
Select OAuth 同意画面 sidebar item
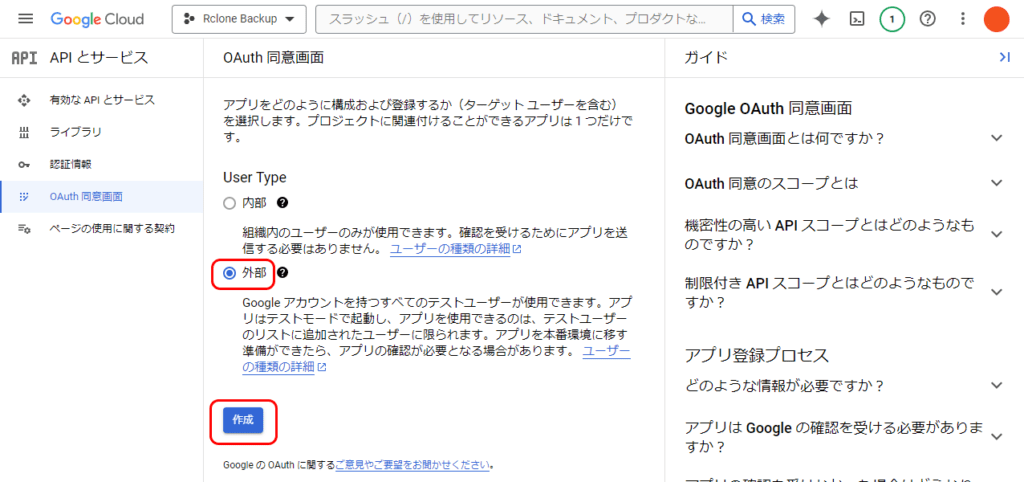[102, 197]
